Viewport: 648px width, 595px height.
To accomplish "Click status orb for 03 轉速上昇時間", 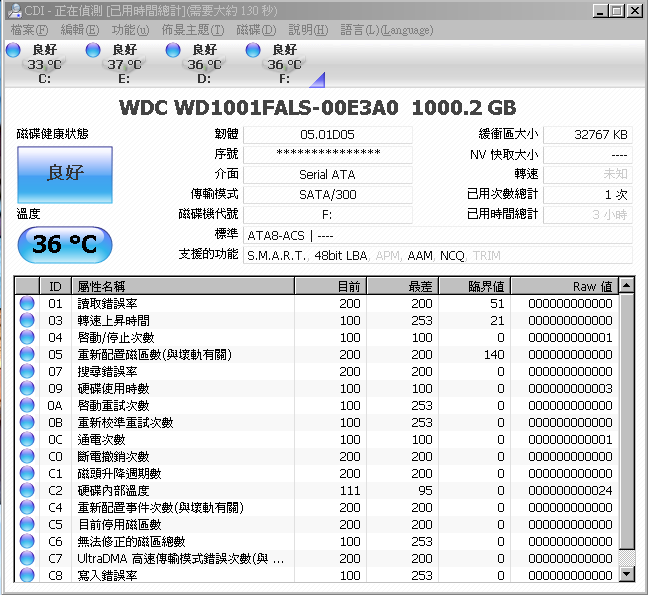I will (27, 320).
